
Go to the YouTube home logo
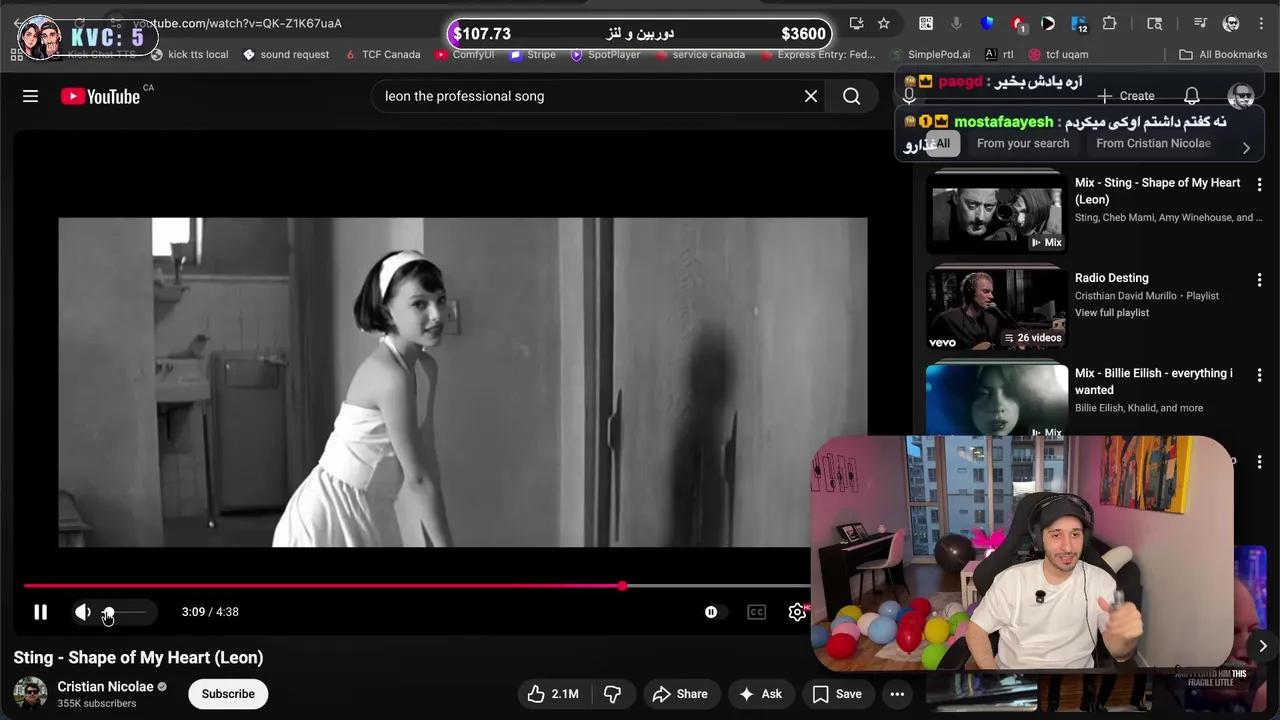coord(100,96)
